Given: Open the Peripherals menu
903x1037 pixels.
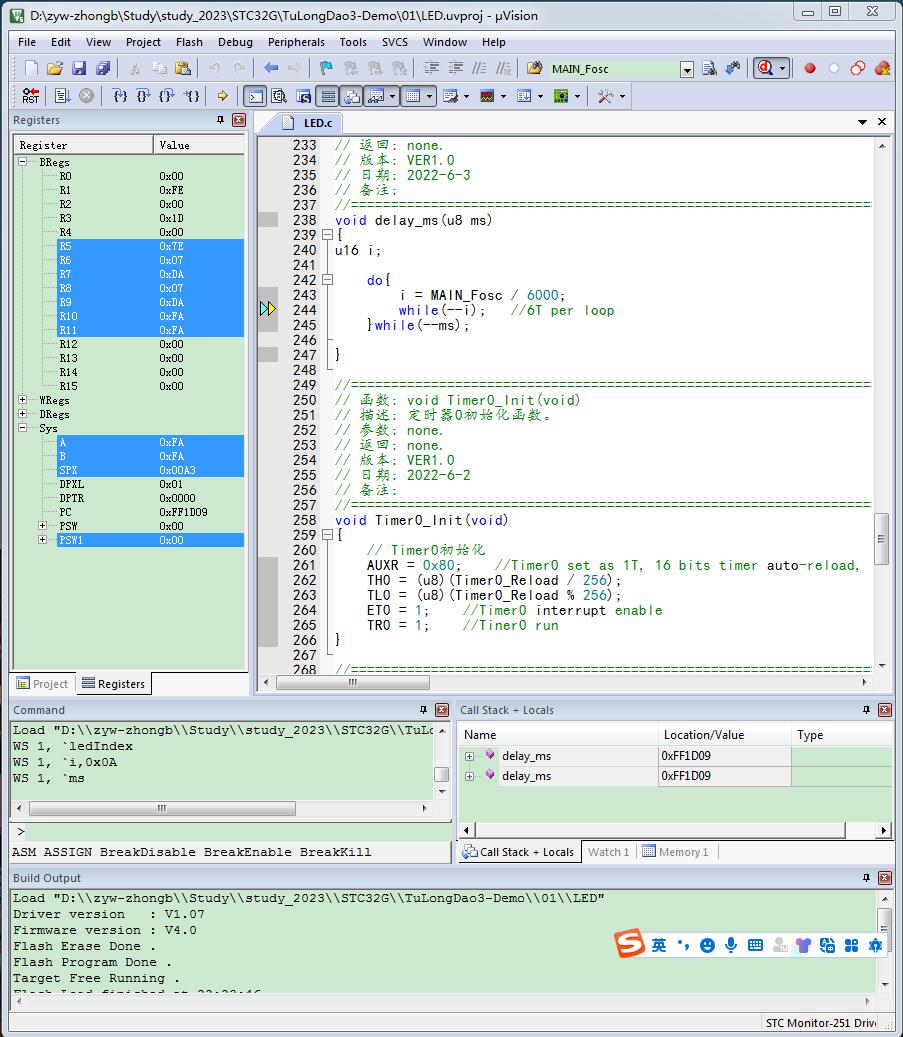Looking at the screenshot, I should [296, 42].
